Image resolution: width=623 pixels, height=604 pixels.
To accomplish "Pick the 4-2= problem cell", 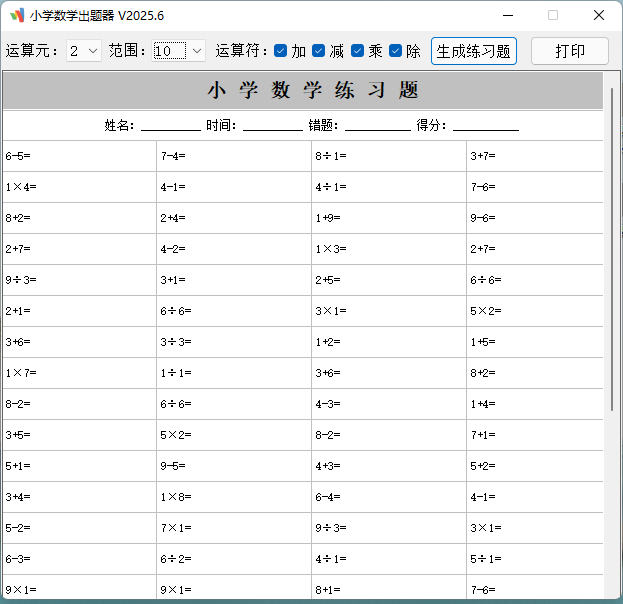I will (234, 249).
